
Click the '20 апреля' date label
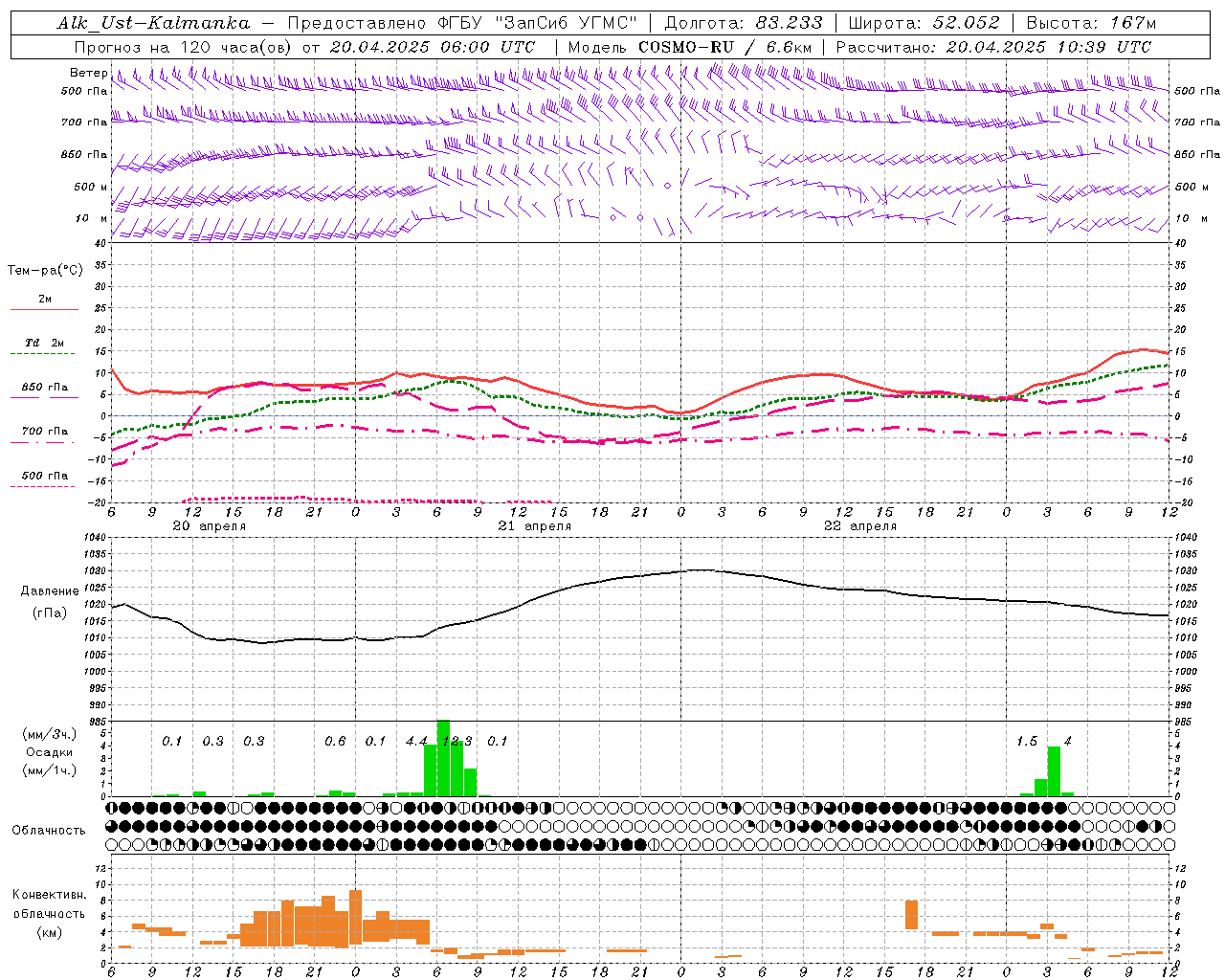coord(209,526)
